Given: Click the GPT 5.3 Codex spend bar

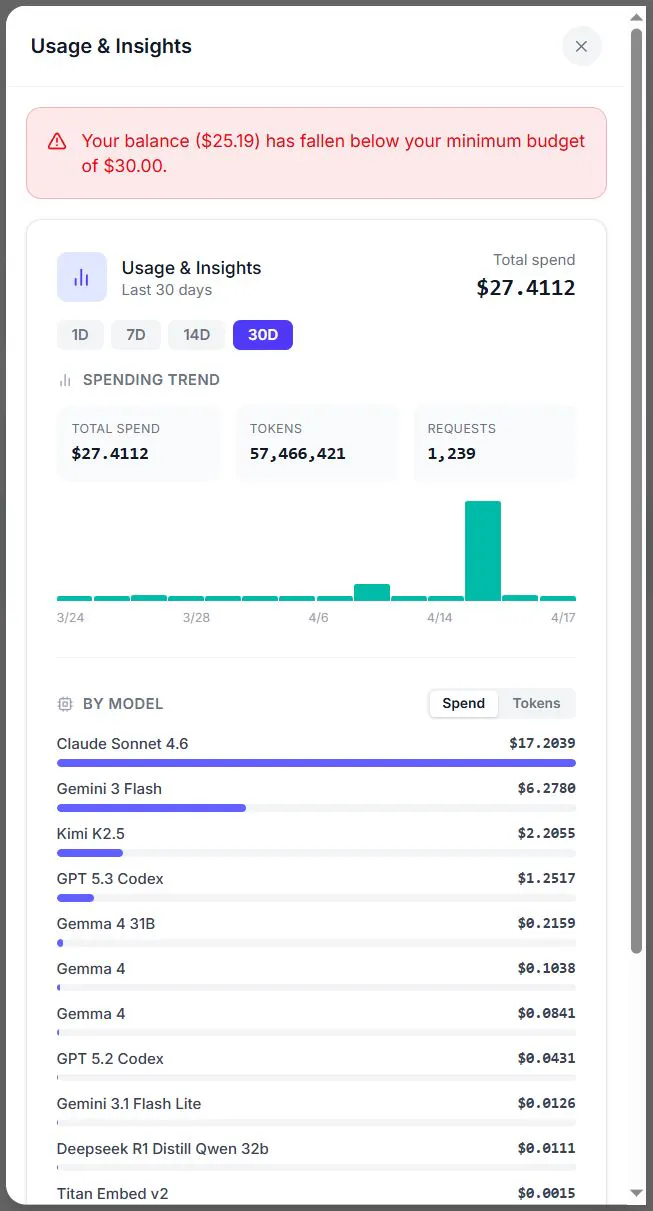Looking at the screenshot, I should pyautogui.click(x=75, y=898).
